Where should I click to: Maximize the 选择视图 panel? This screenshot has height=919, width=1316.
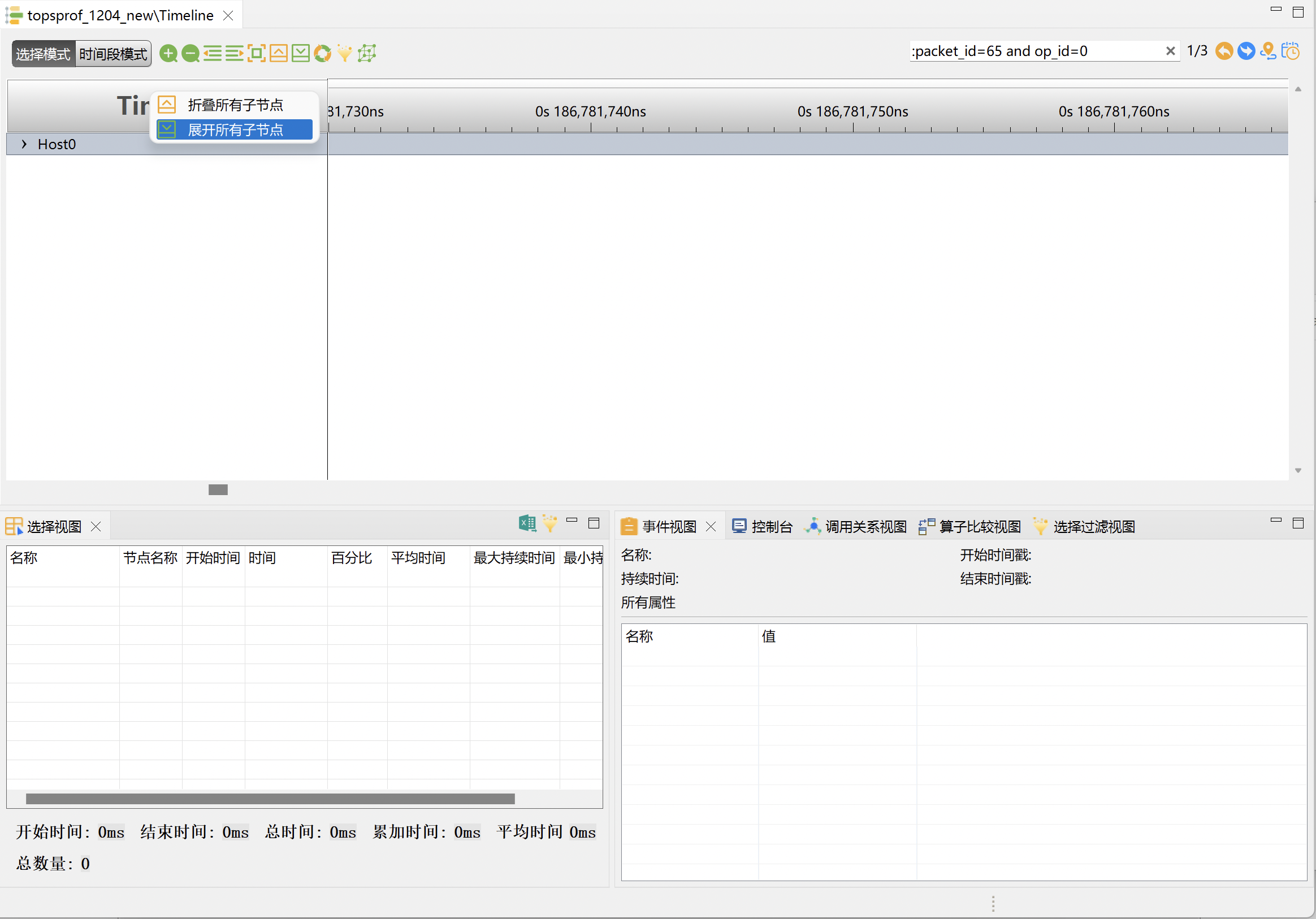pos(594,523)
